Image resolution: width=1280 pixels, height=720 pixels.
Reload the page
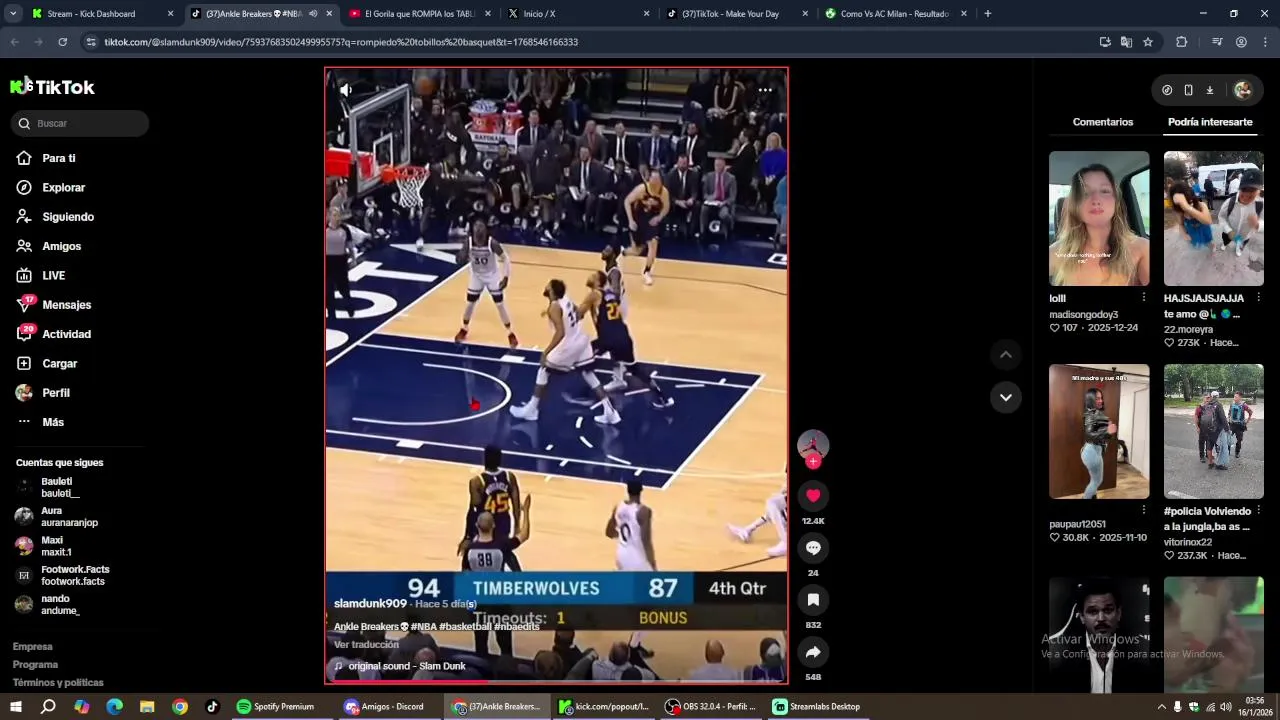point(62,42)
